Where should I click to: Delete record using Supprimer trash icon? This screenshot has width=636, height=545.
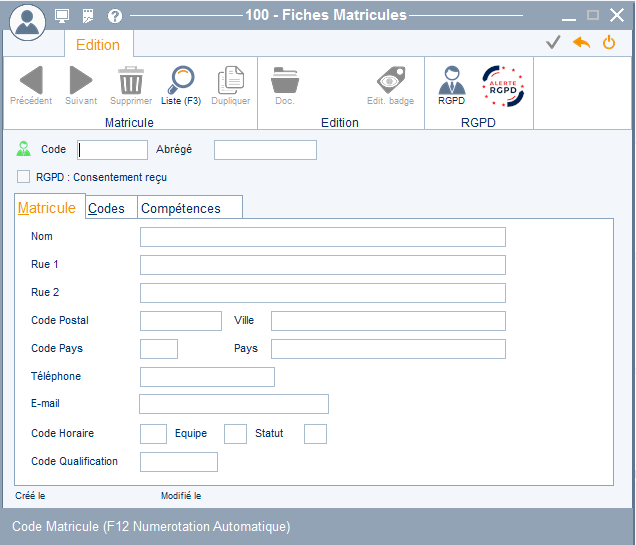tap(131, 80)
